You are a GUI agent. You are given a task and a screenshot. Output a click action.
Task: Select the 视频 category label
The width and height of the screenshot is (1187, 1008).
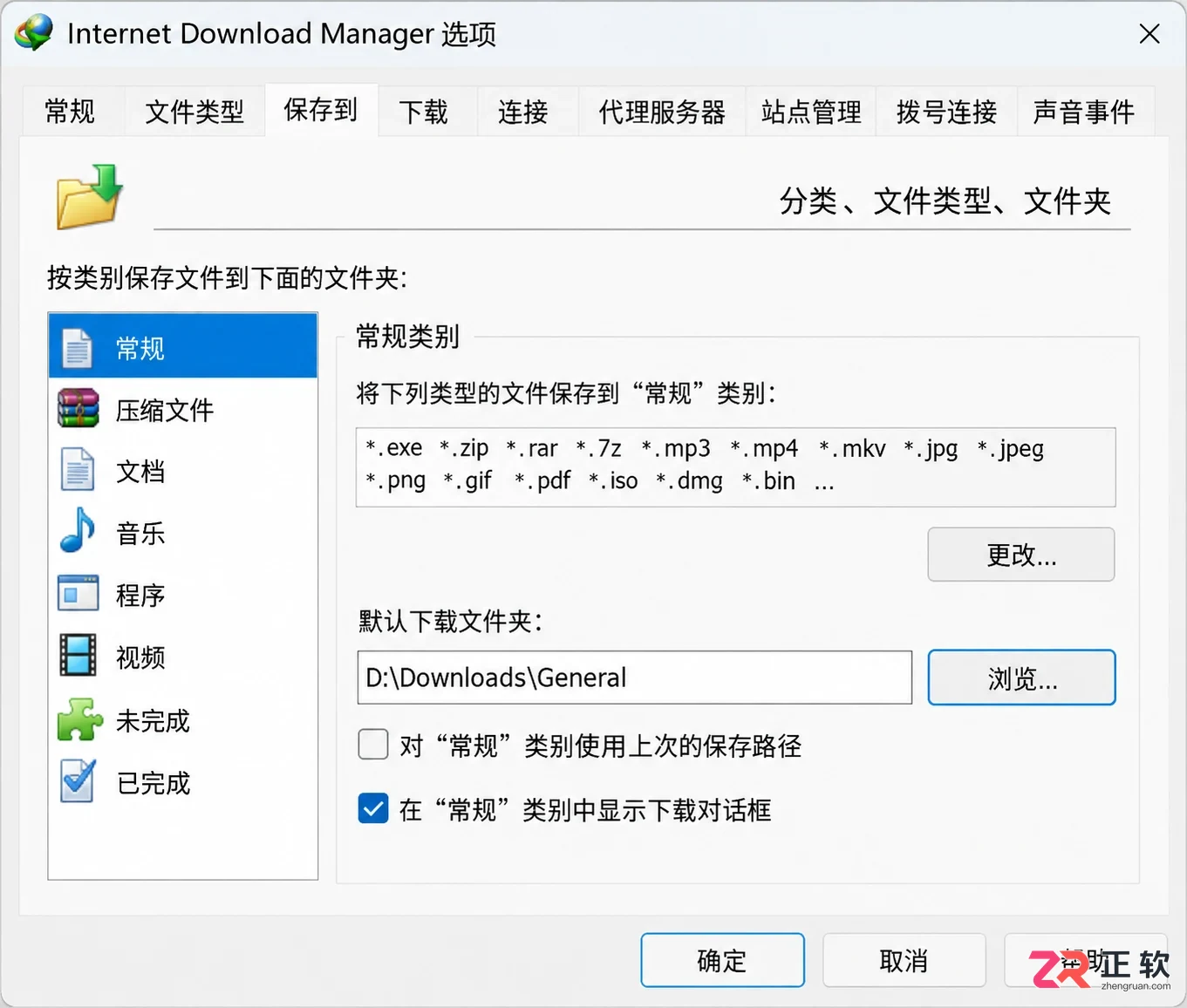140,657
